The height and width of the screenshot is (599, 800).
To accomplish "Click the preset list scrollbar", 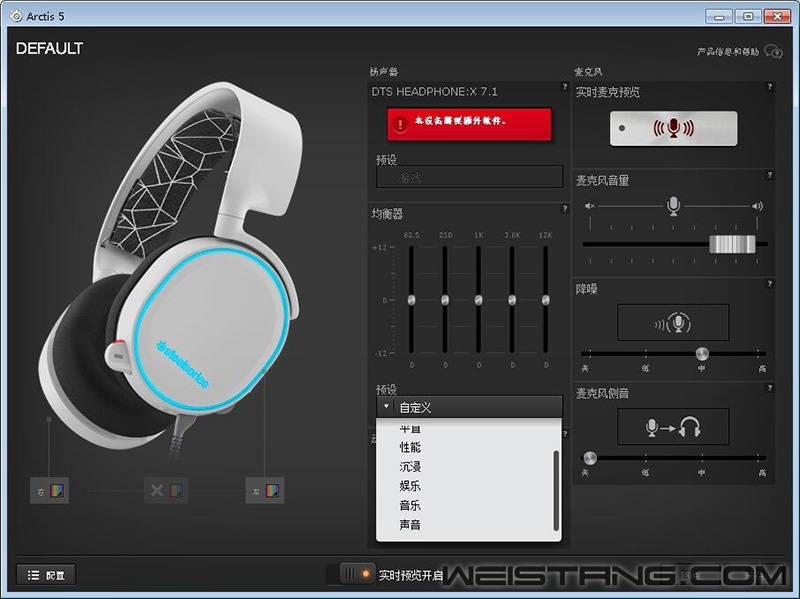I will (x=556, y=491).
